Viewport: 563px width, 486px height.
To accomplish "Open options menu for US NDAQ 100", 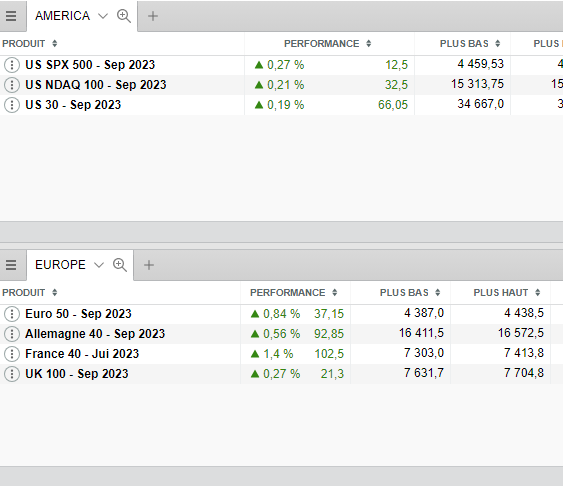I will point(12,85).
